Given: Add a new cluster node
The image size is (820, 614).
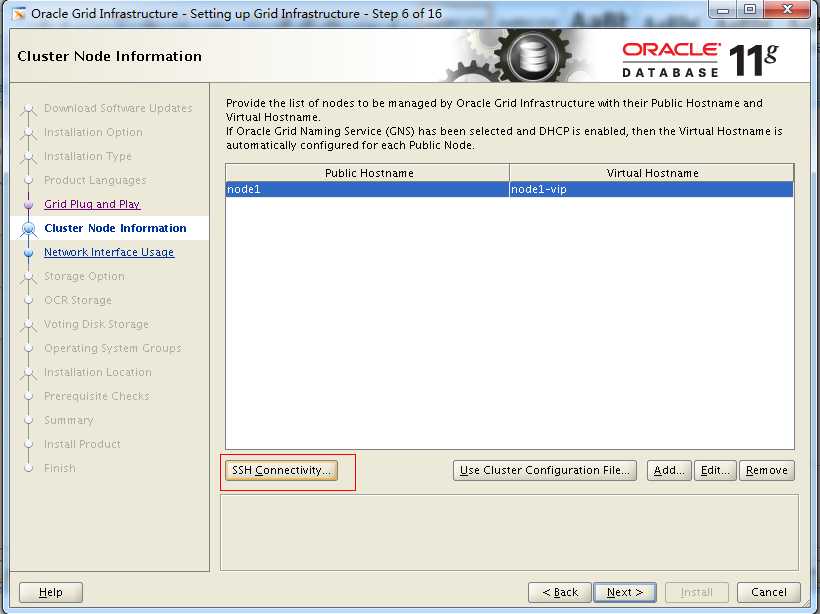Looking at the screenshot, I should pyautogui.click(x=669, y=470).
